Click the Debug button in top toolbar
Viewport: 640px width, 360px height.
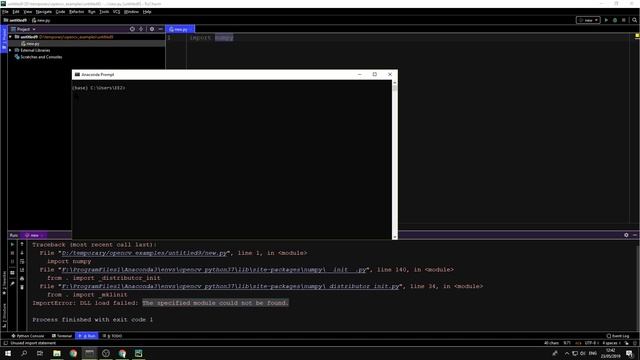pyautogui.click(x=615, y=20)
